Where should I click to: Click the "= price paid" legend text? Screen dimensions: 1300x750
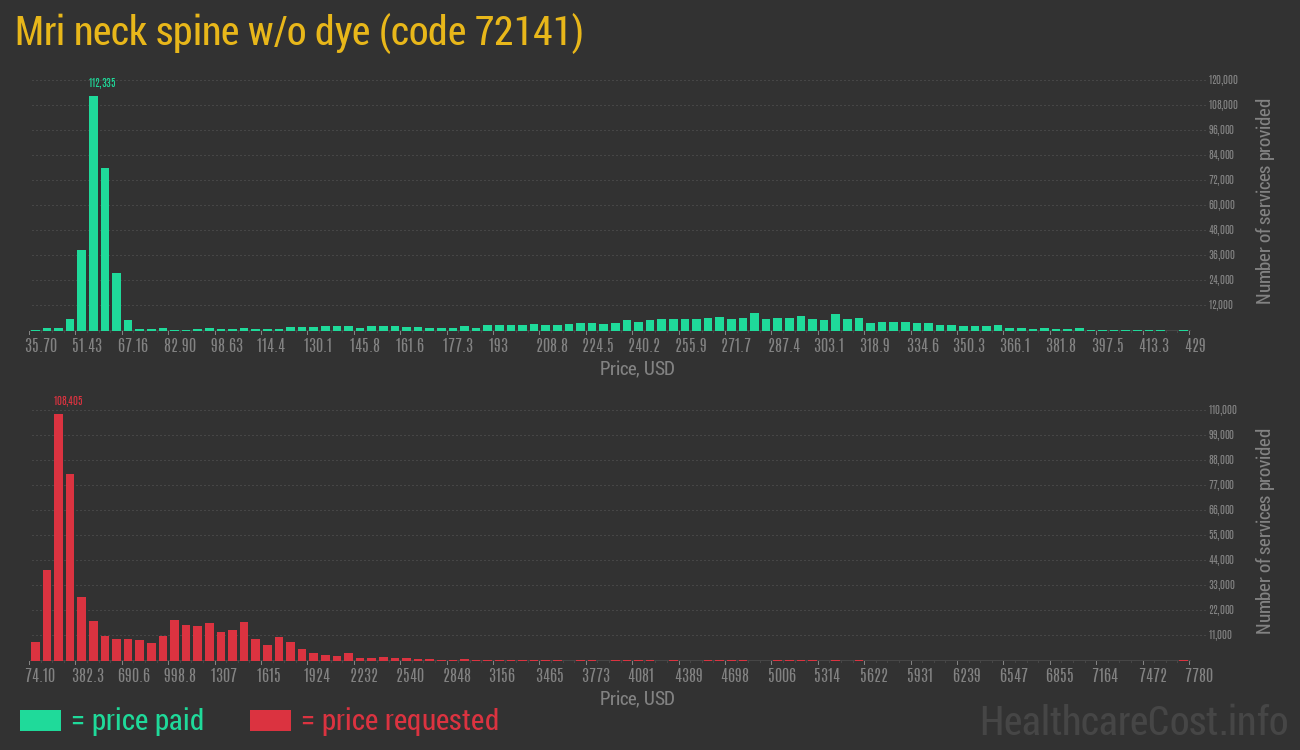click(x=138, y=720)
